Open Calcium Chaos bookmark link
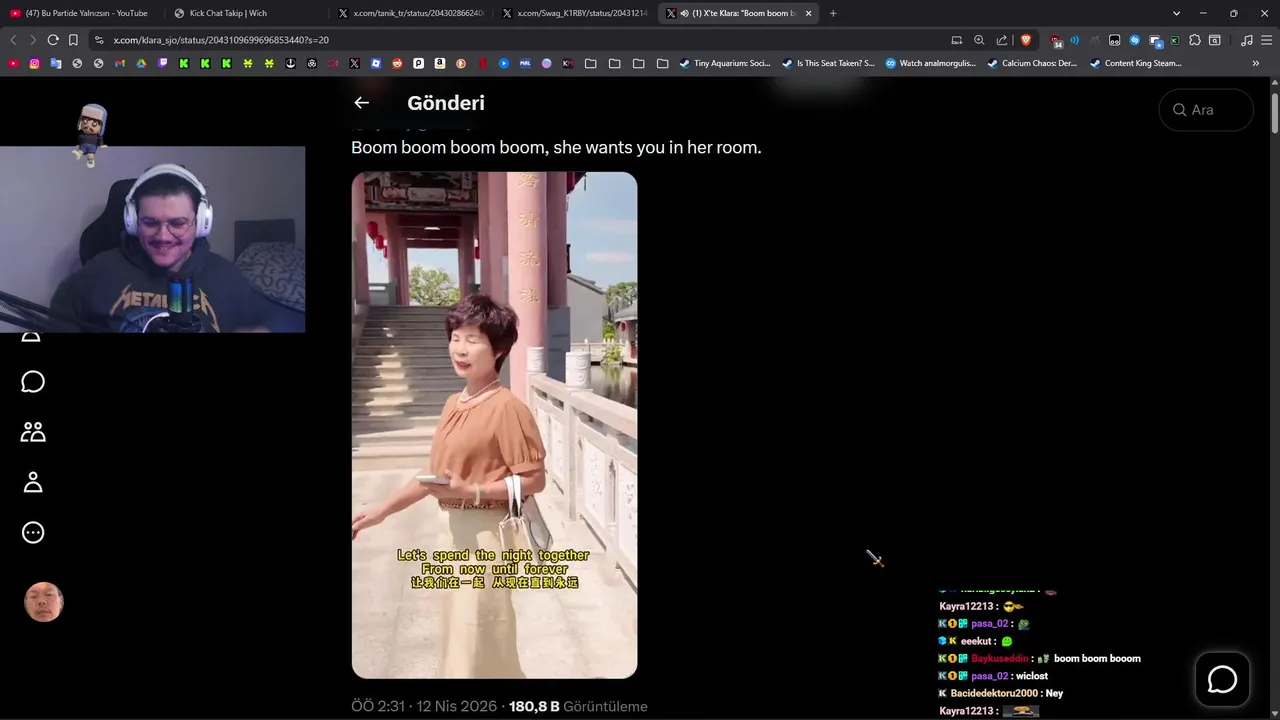 coord(1033,63)
